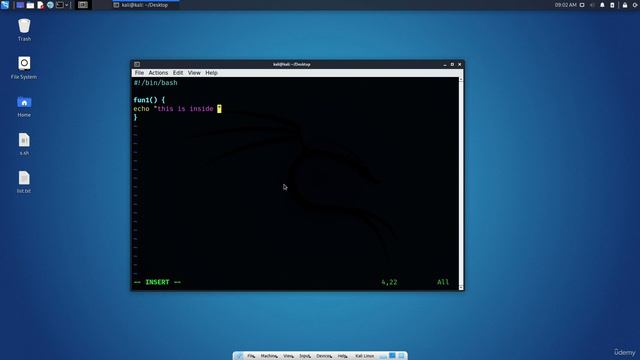This screenshot has width=640, height=360.
Task: Open the VirtualBox Devices menu
Action: point(324,356)
